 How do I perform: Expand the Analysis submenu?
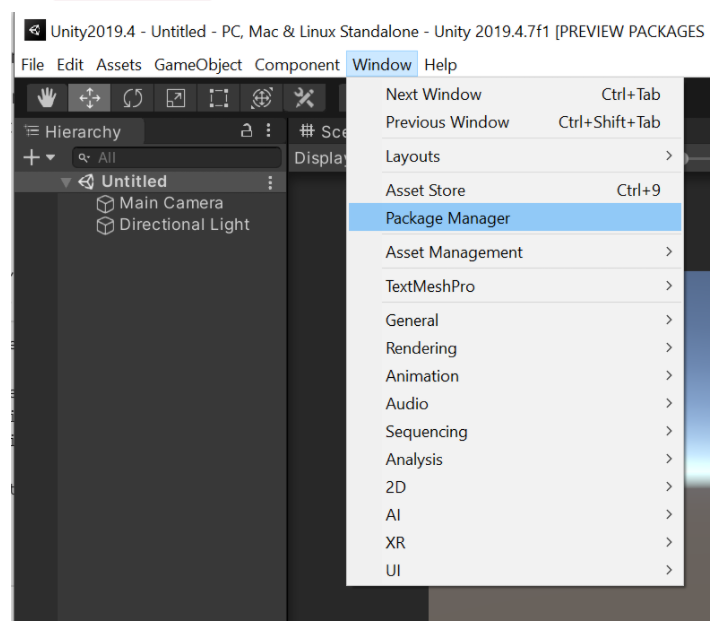click(515, 459)
